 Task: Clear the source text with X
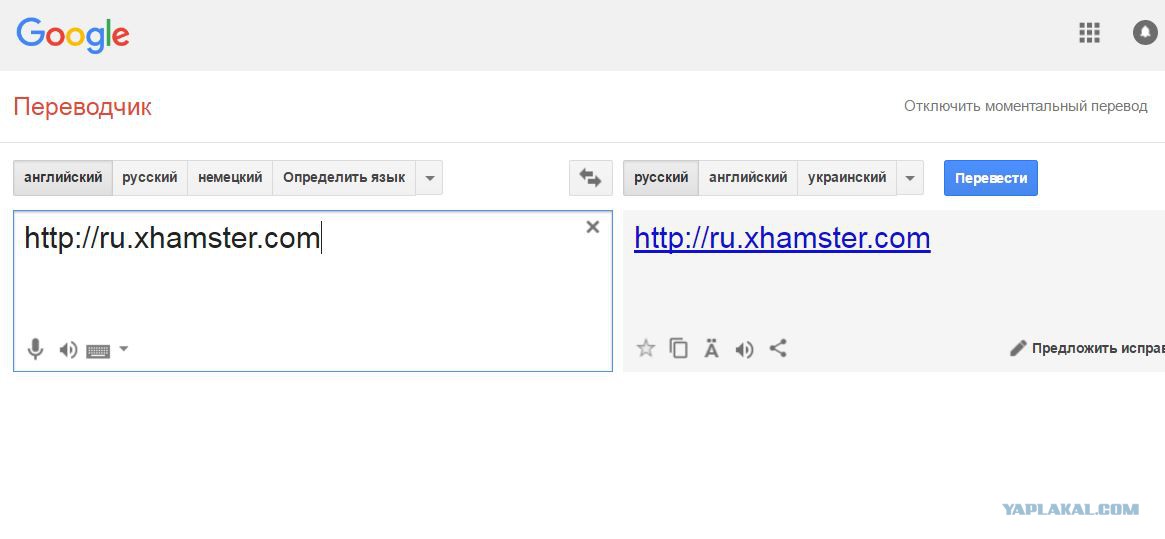coord(593,227)
